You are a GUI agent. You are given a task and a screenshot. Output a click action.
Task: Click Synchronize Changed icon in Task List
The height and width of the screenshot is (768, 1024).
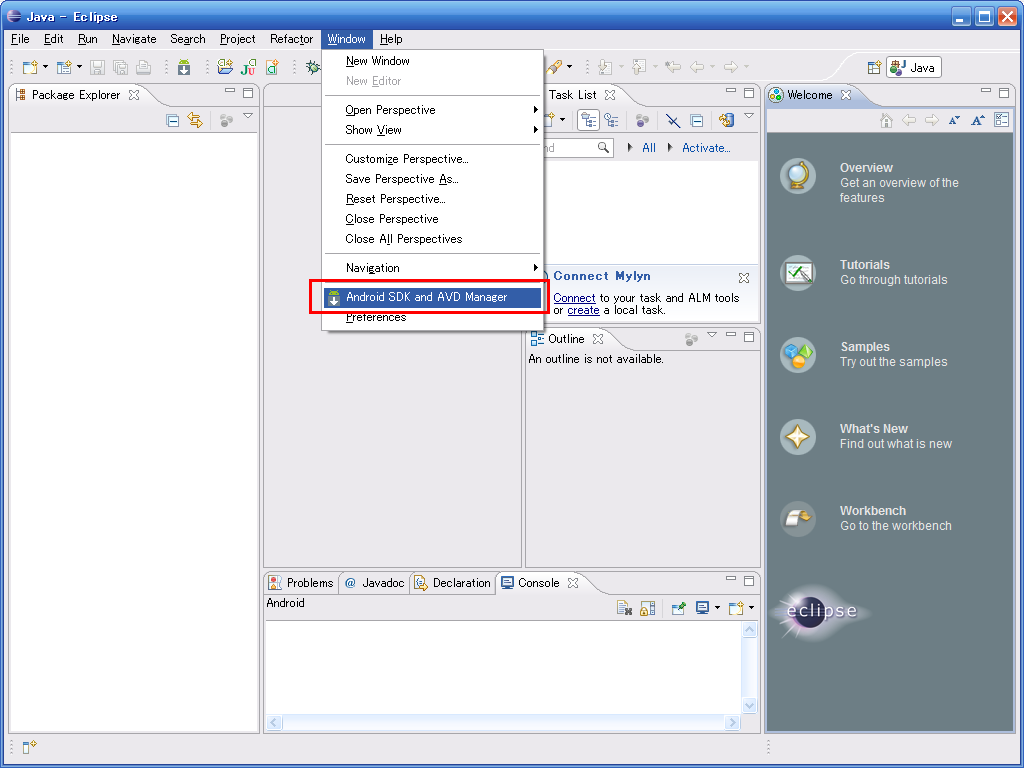(726, 120)
